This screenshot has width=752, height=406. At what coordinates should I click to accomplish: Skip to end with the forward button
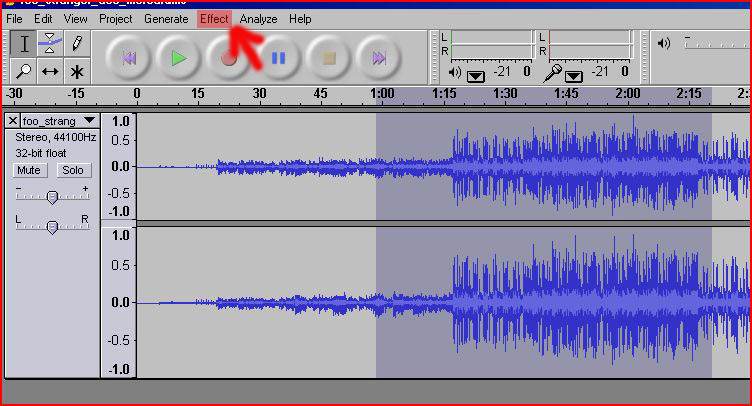coord(379,58)
